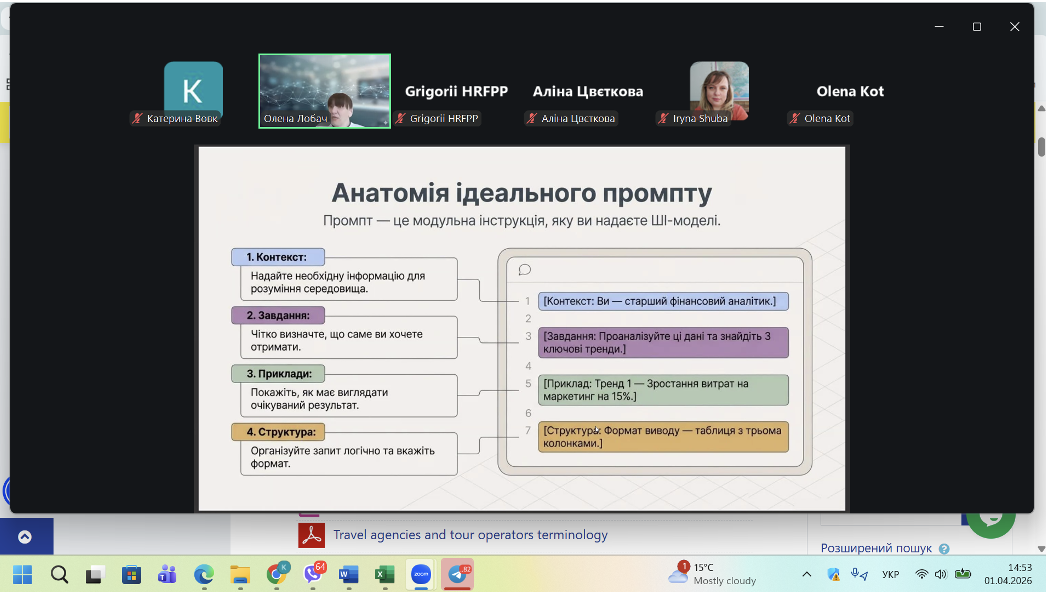1046x592 pixels.
Task: Open Viber with 64 notifications
Action: click(x=312, y=574)
